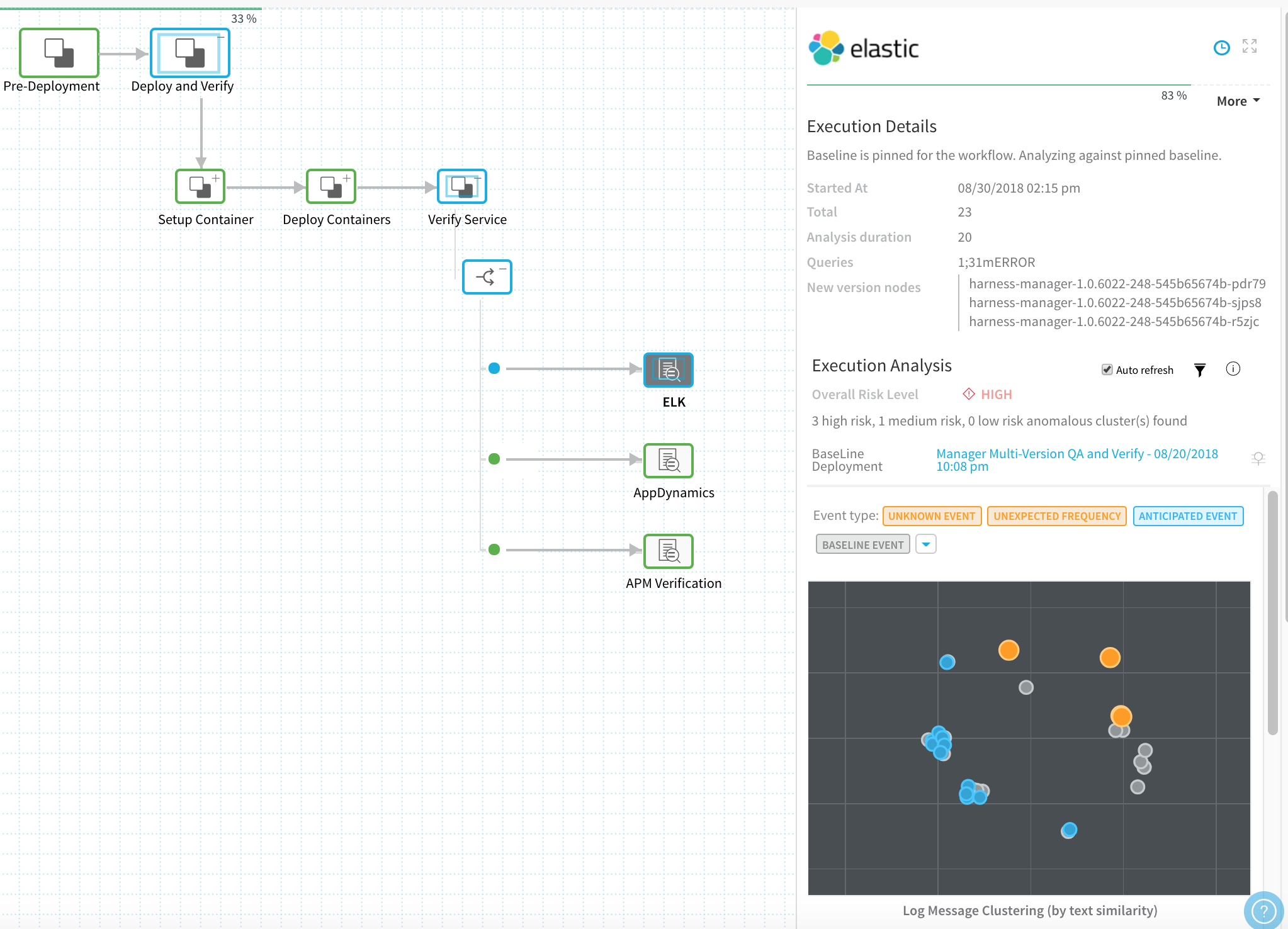Click the anomalous clusters summary text
This screenshot has width=1288, height=929.
click(x=999, y=421)
